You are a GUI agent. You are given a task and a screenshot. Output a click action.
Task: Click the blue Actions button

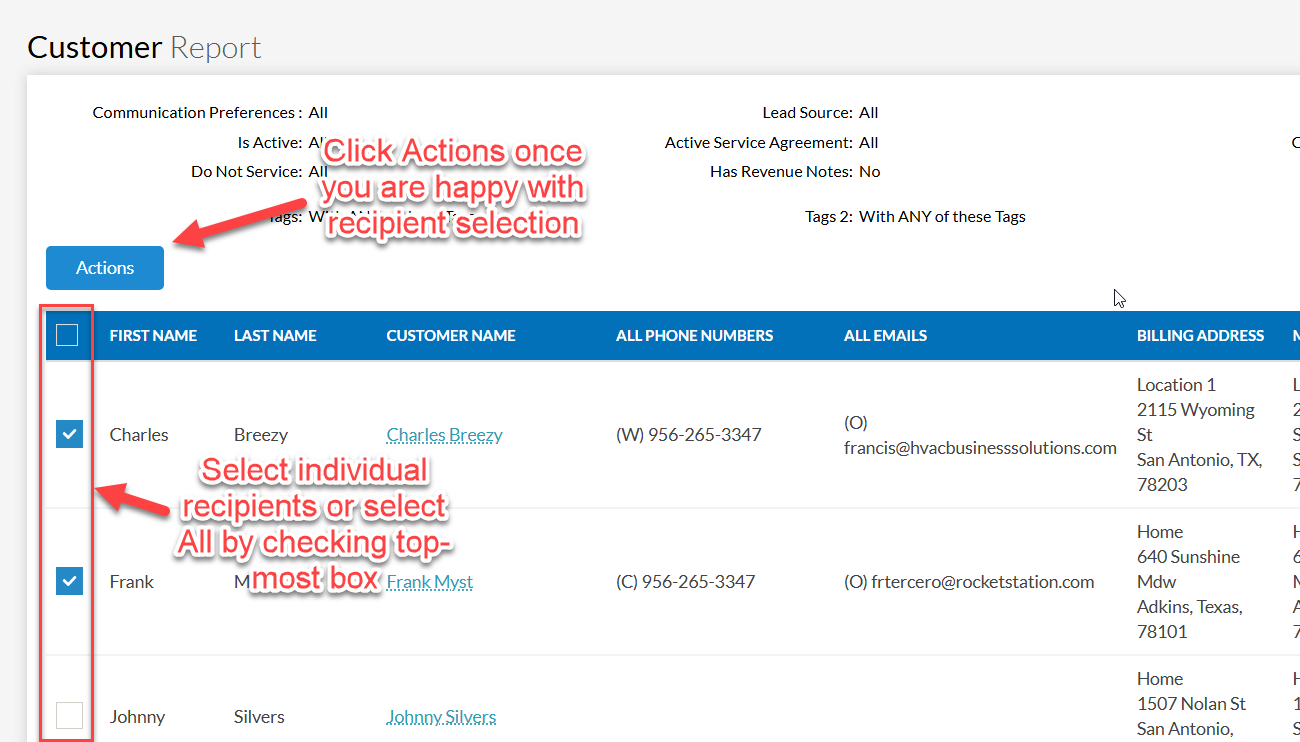click(105, 268)
